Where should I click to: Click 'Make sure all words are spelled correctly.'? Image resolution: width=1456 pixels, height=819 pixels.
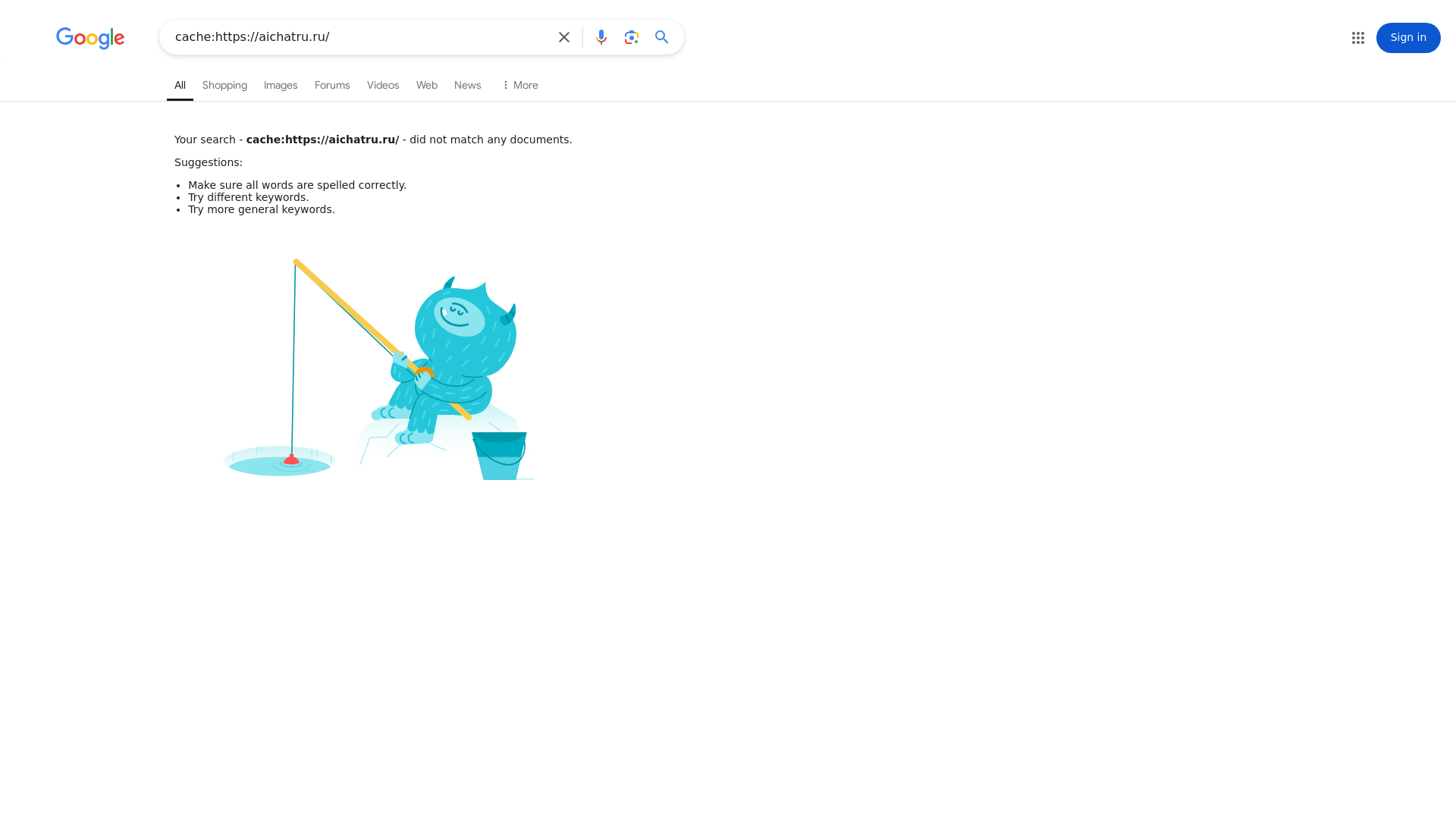pos(297,185)
